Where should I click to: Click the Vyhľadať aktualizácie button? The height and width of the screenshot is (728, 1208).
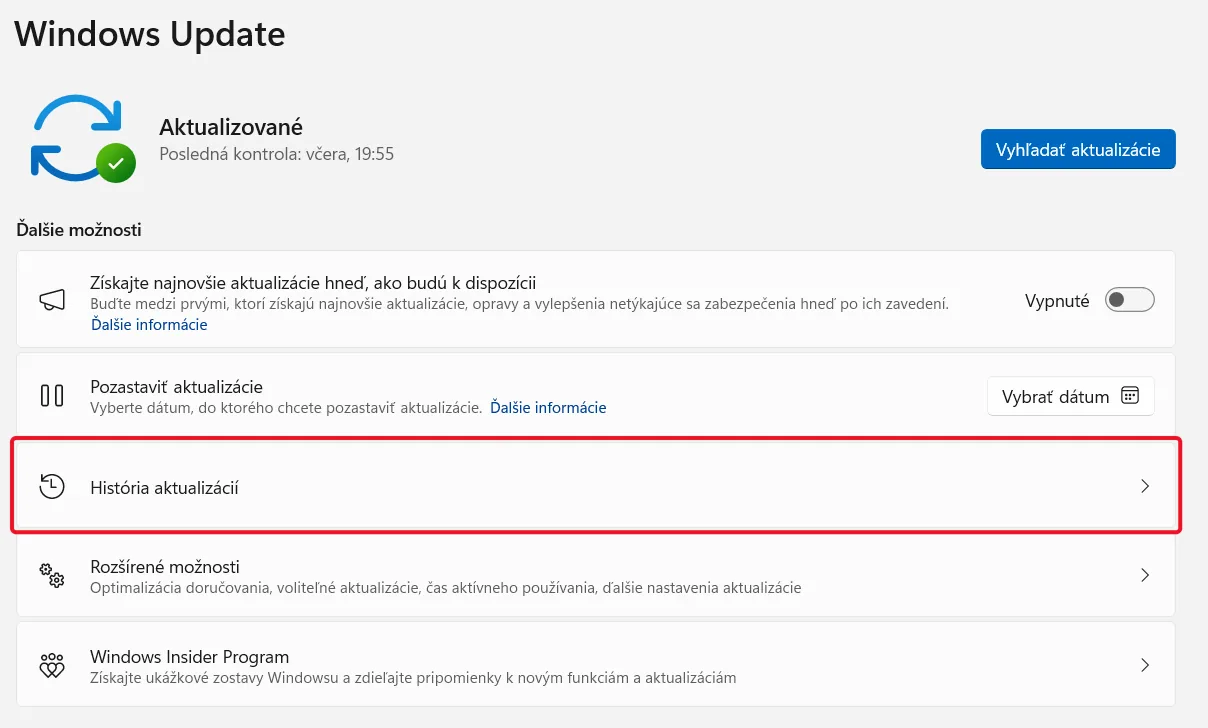pos(1078,149)
